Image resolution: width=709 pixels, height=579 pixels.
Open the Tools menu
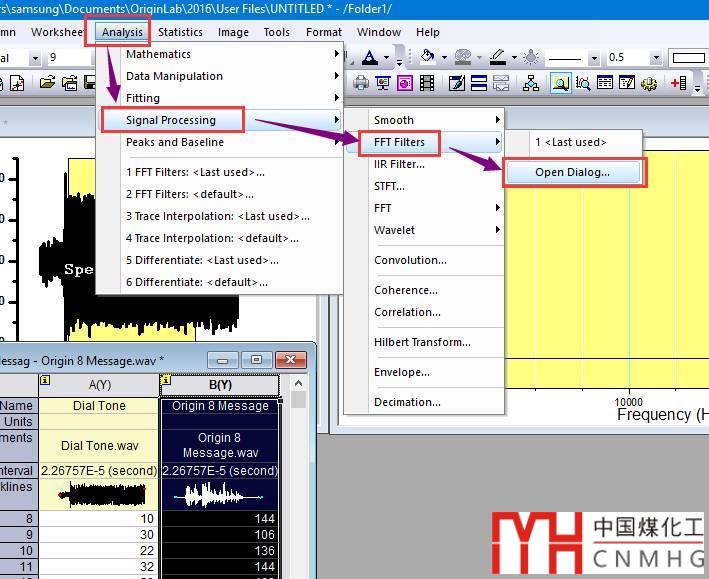277,32
